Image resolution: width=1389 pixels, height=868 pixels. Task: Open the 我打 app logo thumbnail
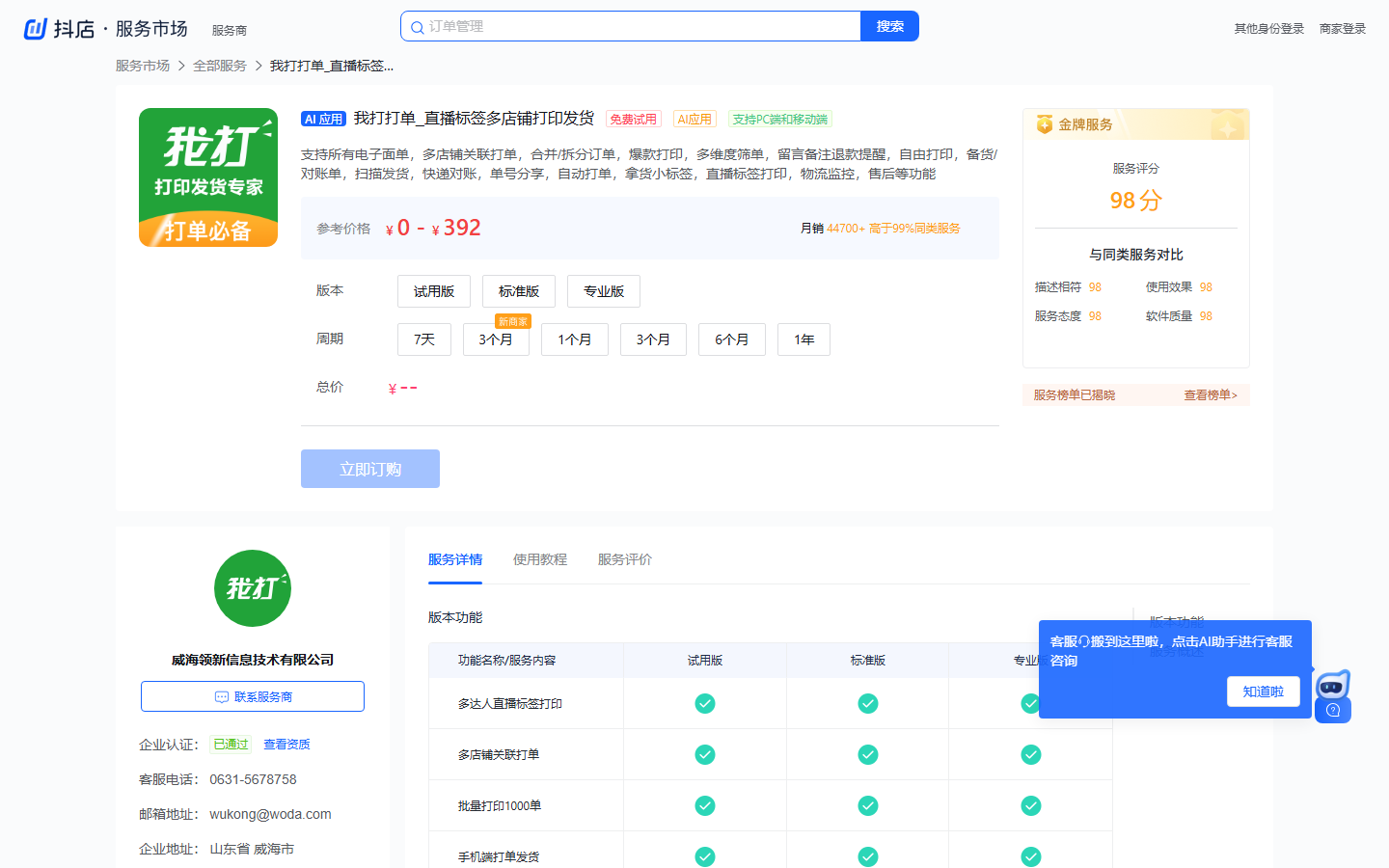click(x=208, y=177)
